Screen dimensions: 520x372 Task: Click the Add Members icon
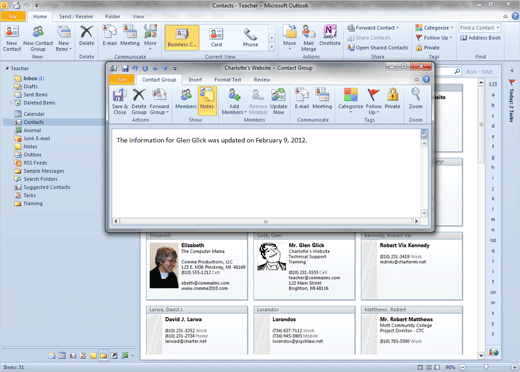pyautogui.click(x=234, y=94)
